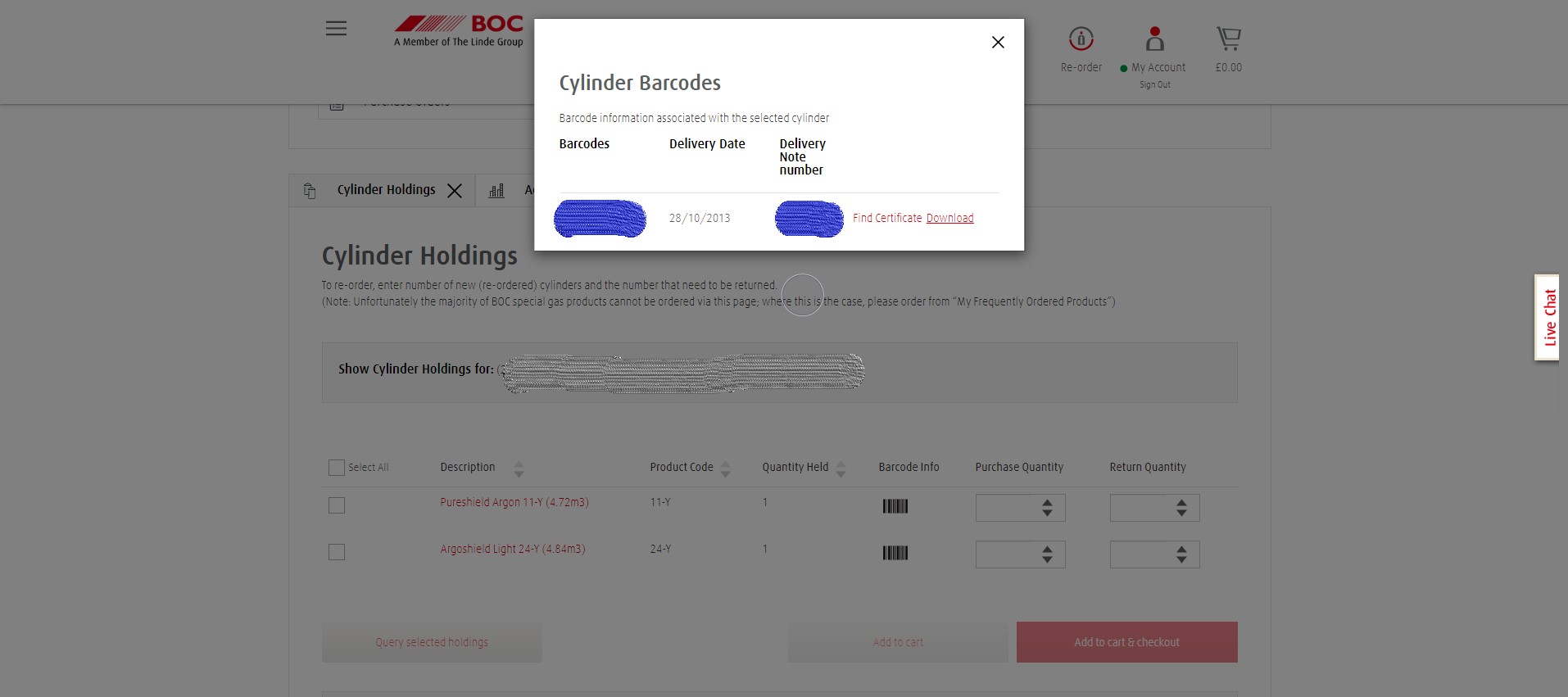Sort by Product Code column
The width and height of the screenshot is (1568, 697).
(x=725, y=469)
